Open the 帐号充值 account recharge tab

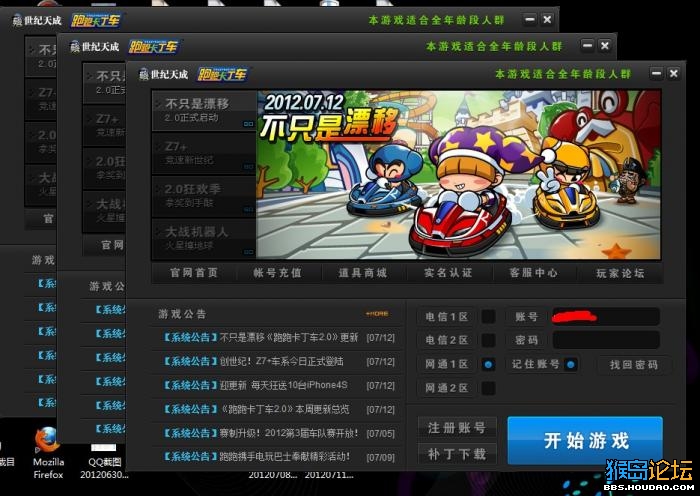pos(278,272)
